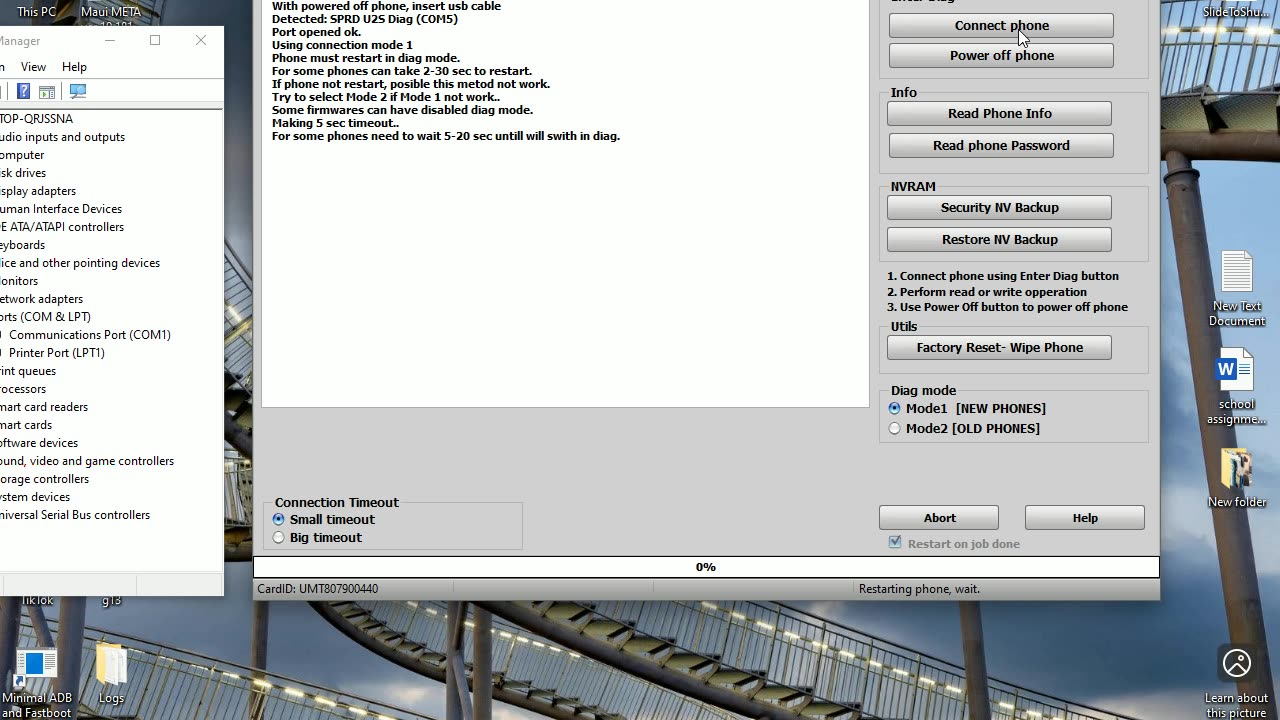
Task: Select the Logs folder on desktop
Action: point(111,674)
